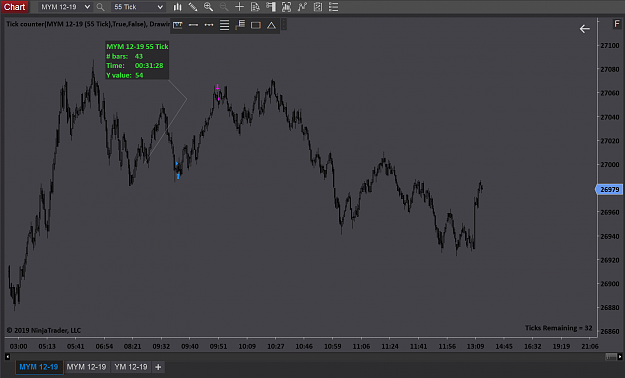Open the chart Properties list icon

click(x=333, y=7)
